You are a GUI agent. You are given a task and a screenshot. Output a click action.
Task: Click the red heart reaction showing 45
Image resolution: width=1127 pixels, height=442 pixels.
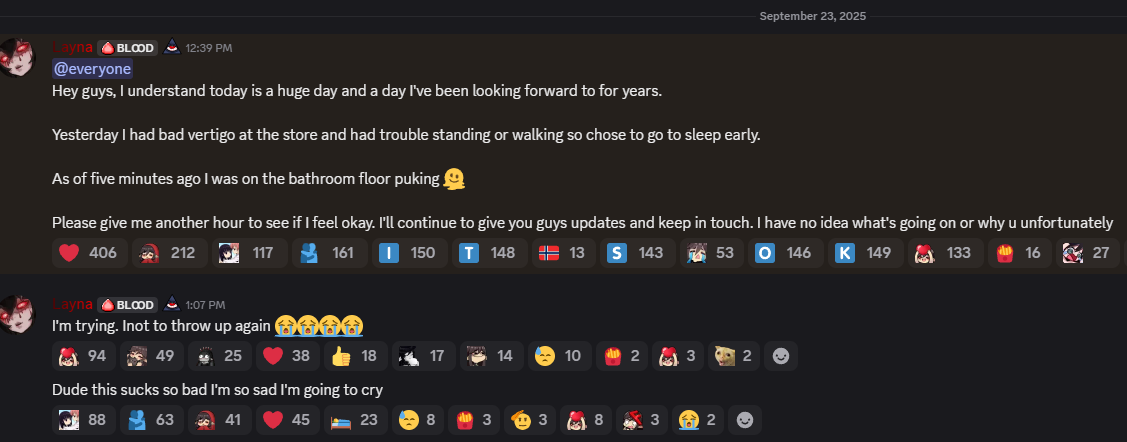coord(288,420)
